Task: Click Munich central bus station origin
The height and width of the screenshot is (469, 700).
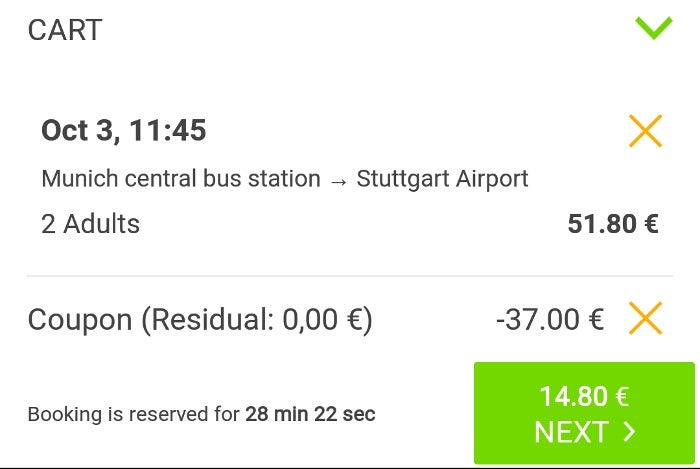Action: tap(181, 180)
